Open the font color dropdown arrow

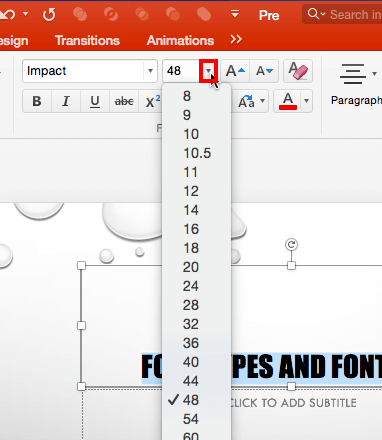306,101
